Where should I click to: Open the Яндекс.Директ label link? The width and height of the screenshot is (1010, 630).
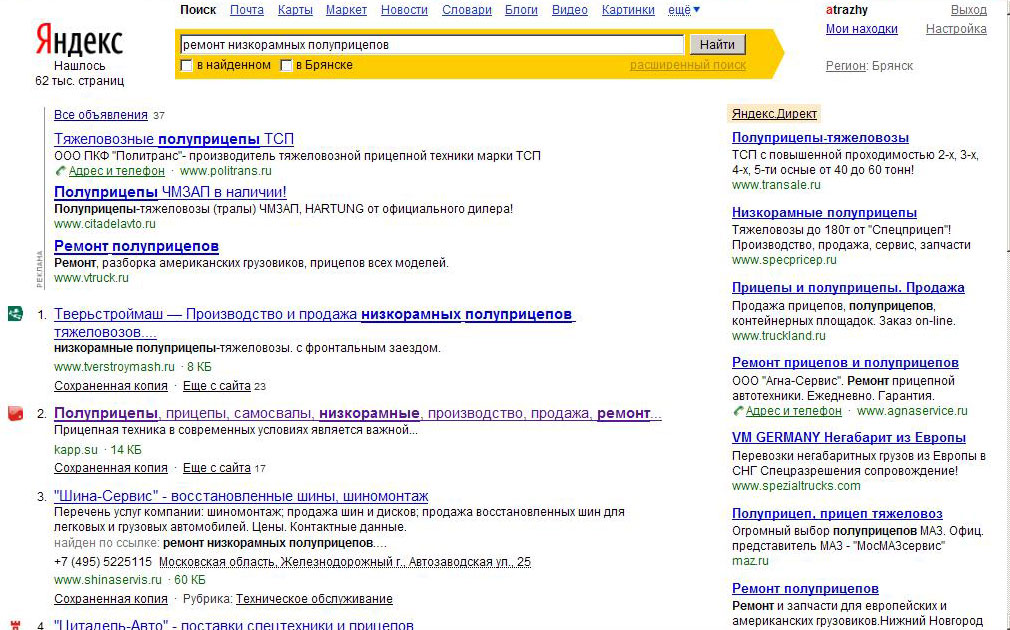774,114
